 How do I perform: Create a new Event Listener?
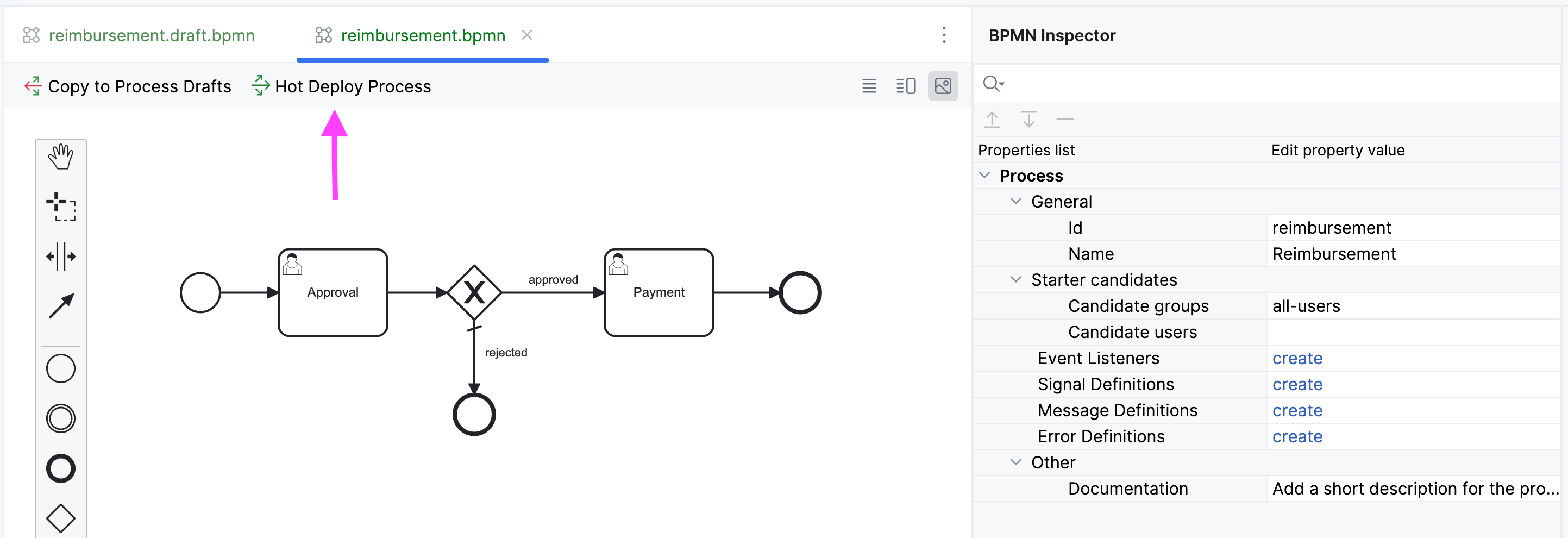point(1296,359)
